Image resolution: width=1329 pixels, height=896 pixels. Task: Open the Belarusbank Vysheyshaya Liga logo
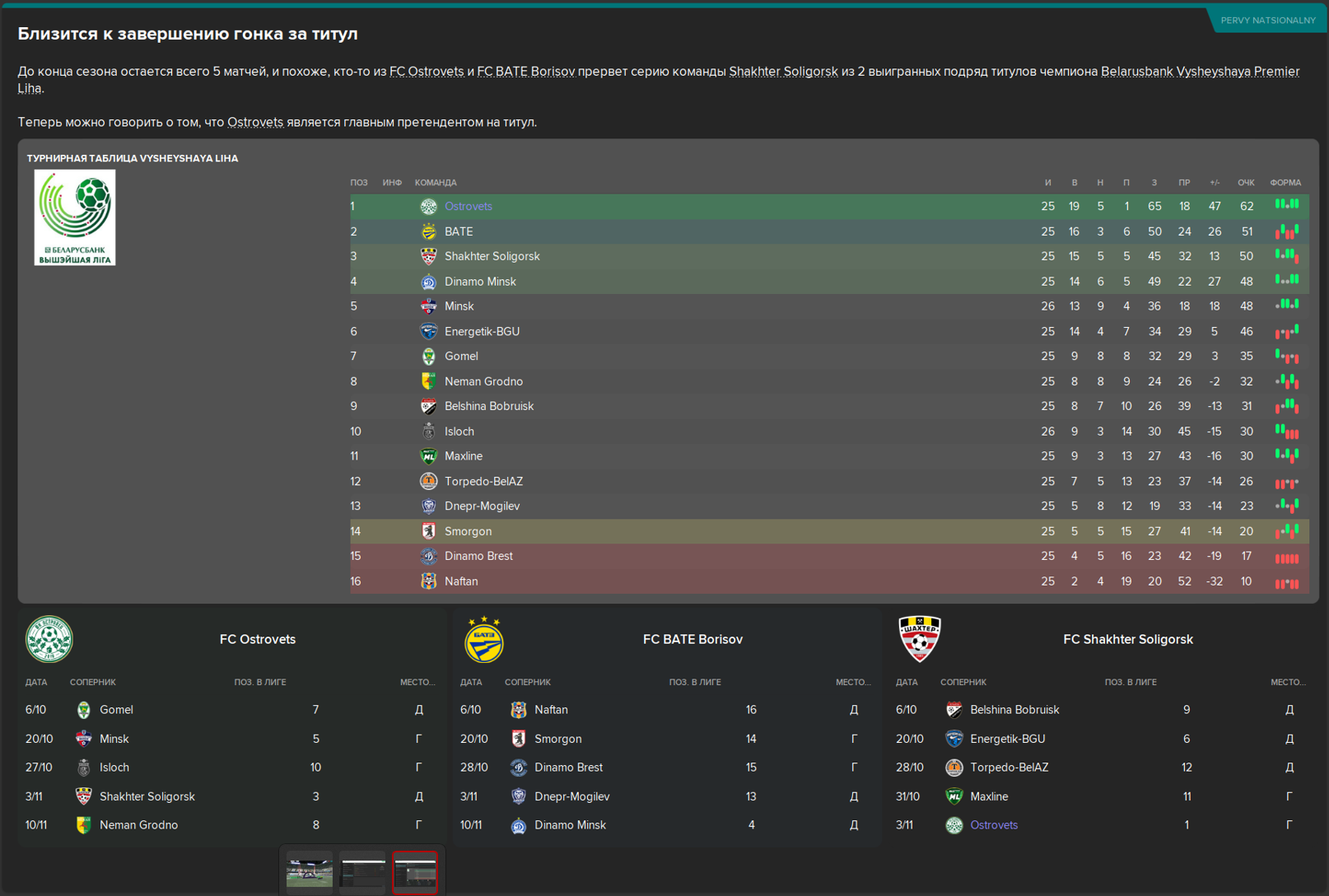pyautogui.click(x=75, y=217)
